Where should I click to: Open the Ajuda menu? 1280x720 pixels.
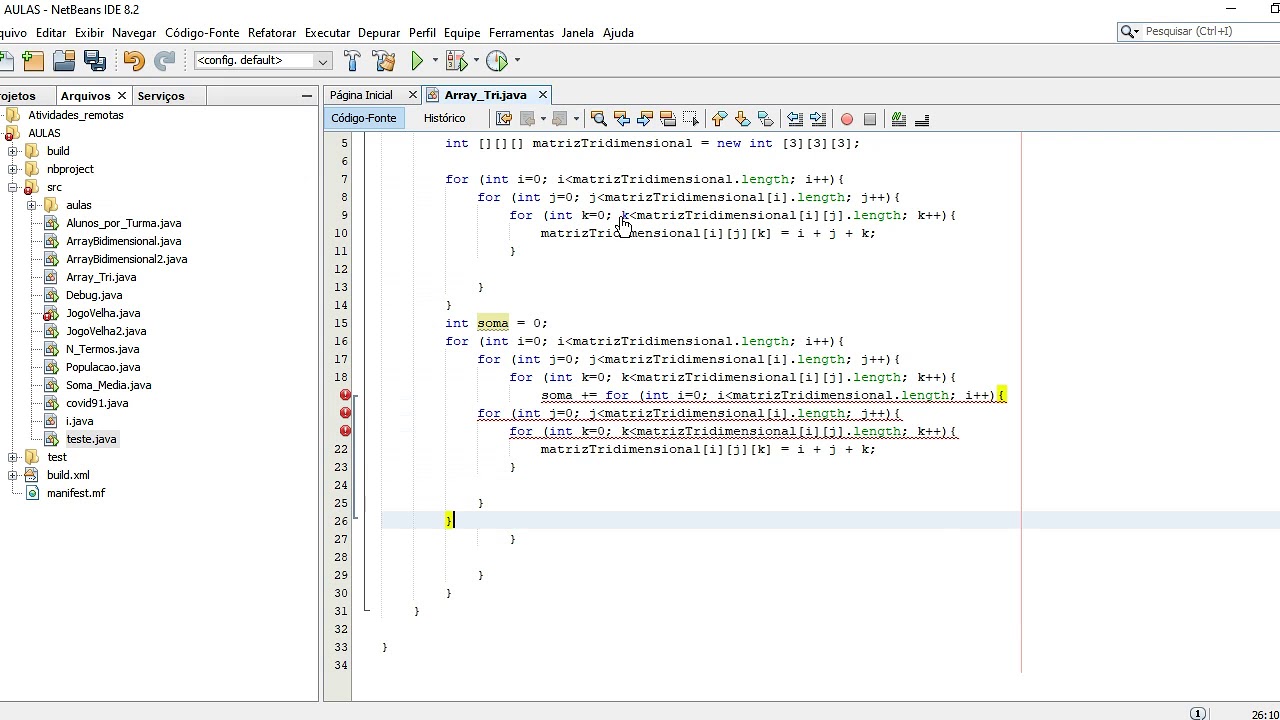point(618,33)
